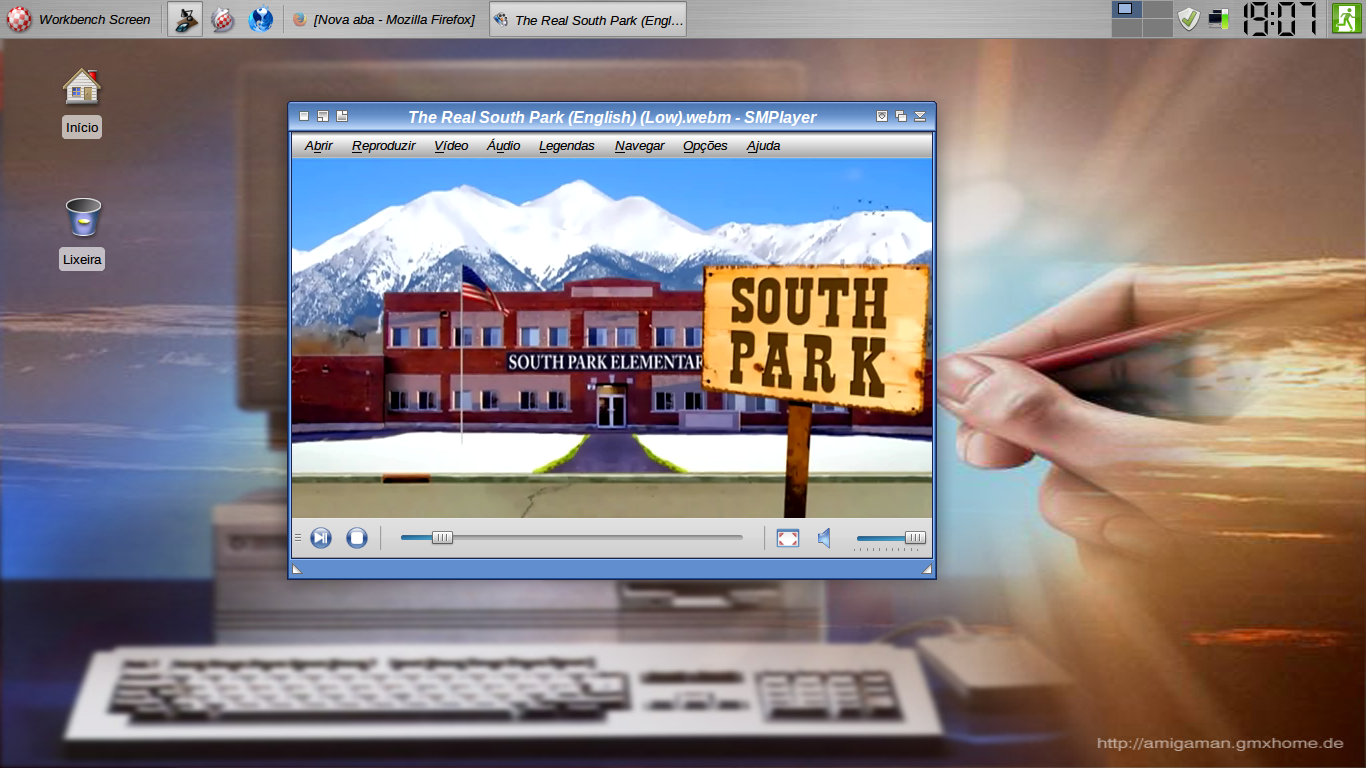This screenshot has width=1366, height=768.
Task: Open the Opções menu
Action: 705,146
